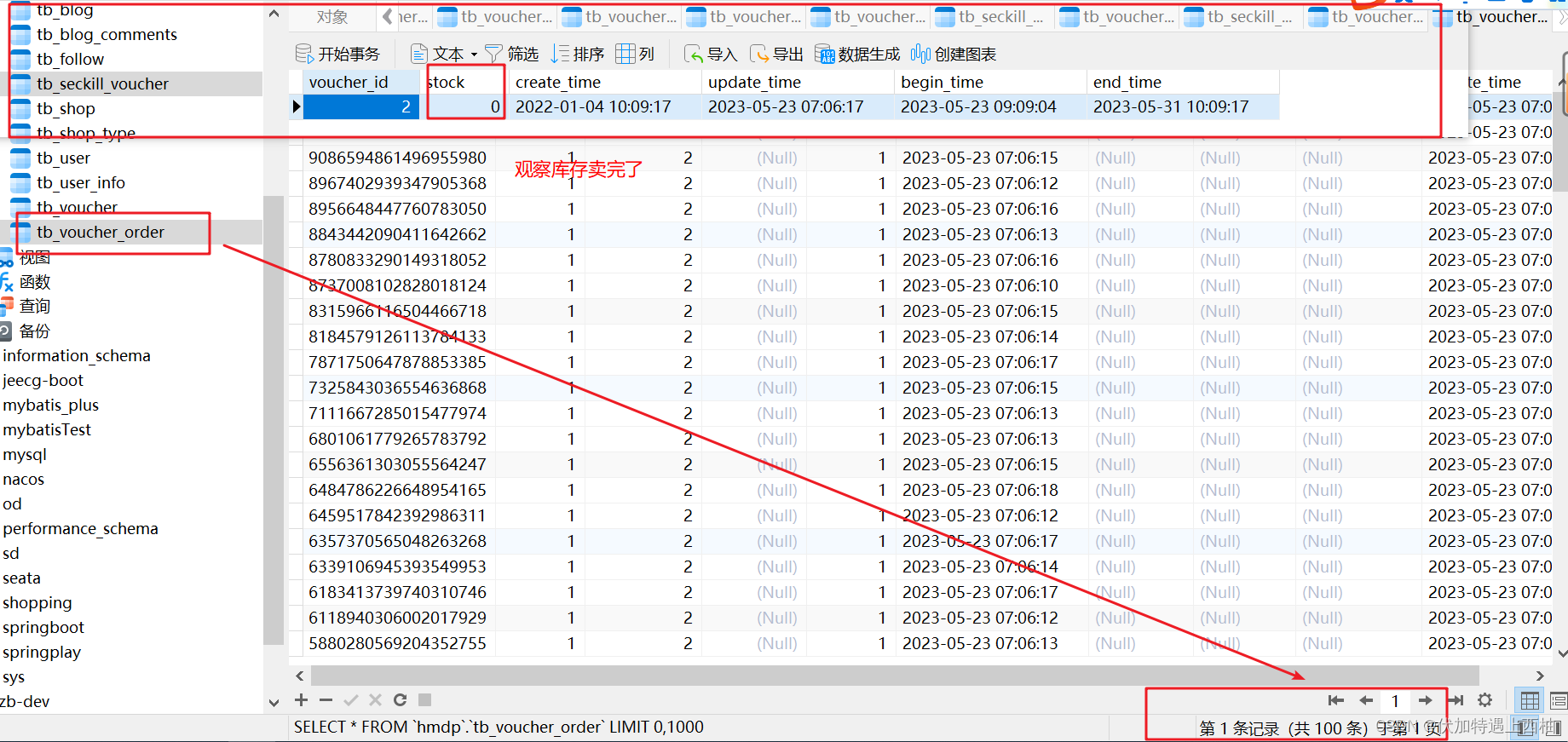This screenshot has height=742, width=1568.
Task: Discard changes with the X icon
Action: tap(375, 700)
